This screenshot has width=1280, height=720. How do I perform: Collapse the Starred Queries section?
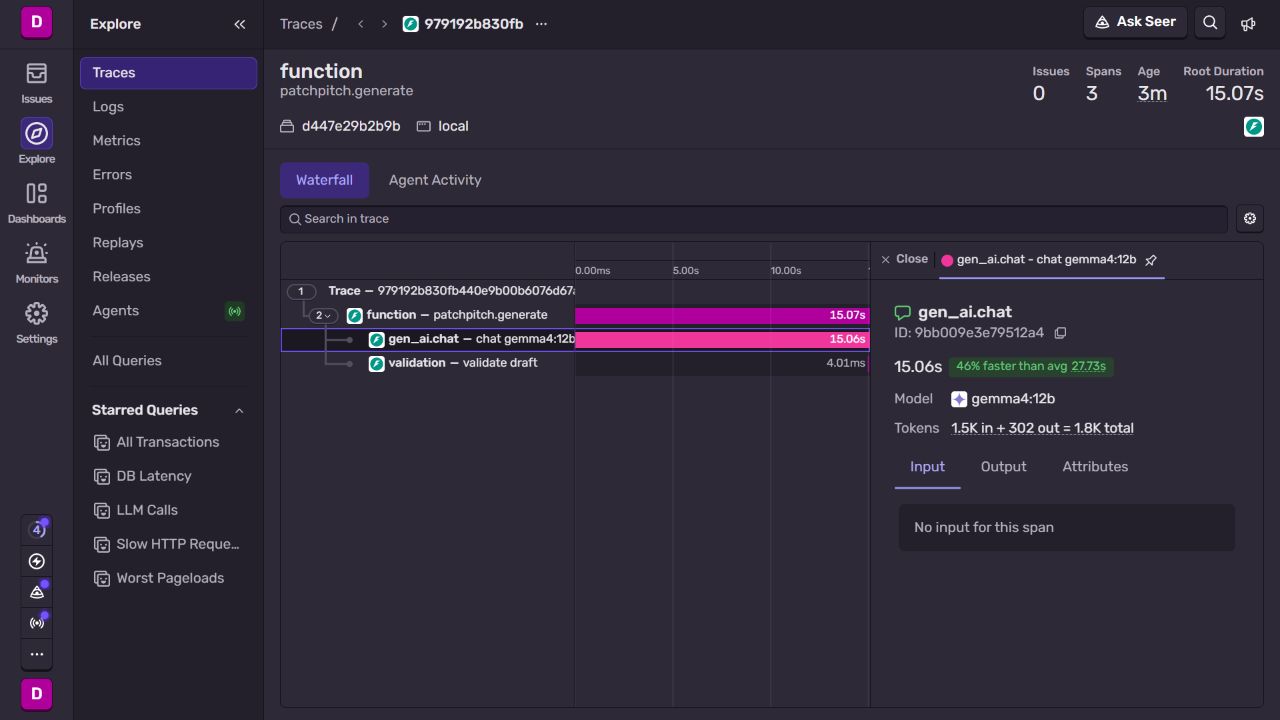pos(239,411)
